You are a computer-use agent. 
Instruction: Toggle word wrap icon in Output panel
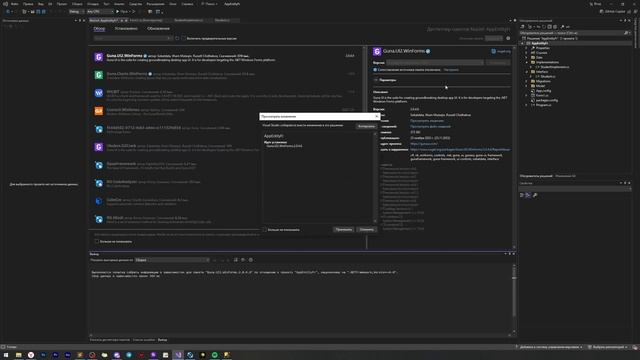pos(243,260)
